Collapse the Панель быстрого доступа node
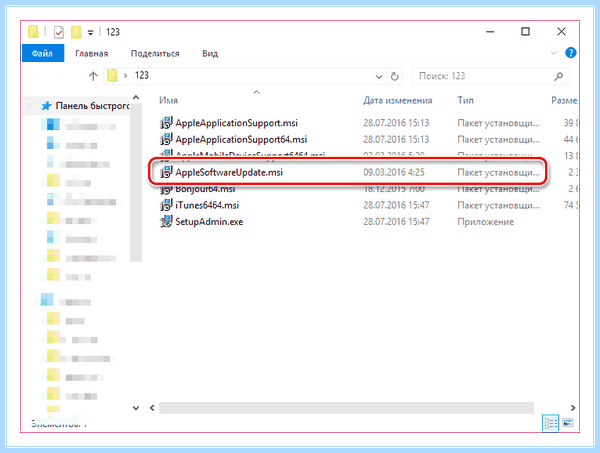 point(29,105)
